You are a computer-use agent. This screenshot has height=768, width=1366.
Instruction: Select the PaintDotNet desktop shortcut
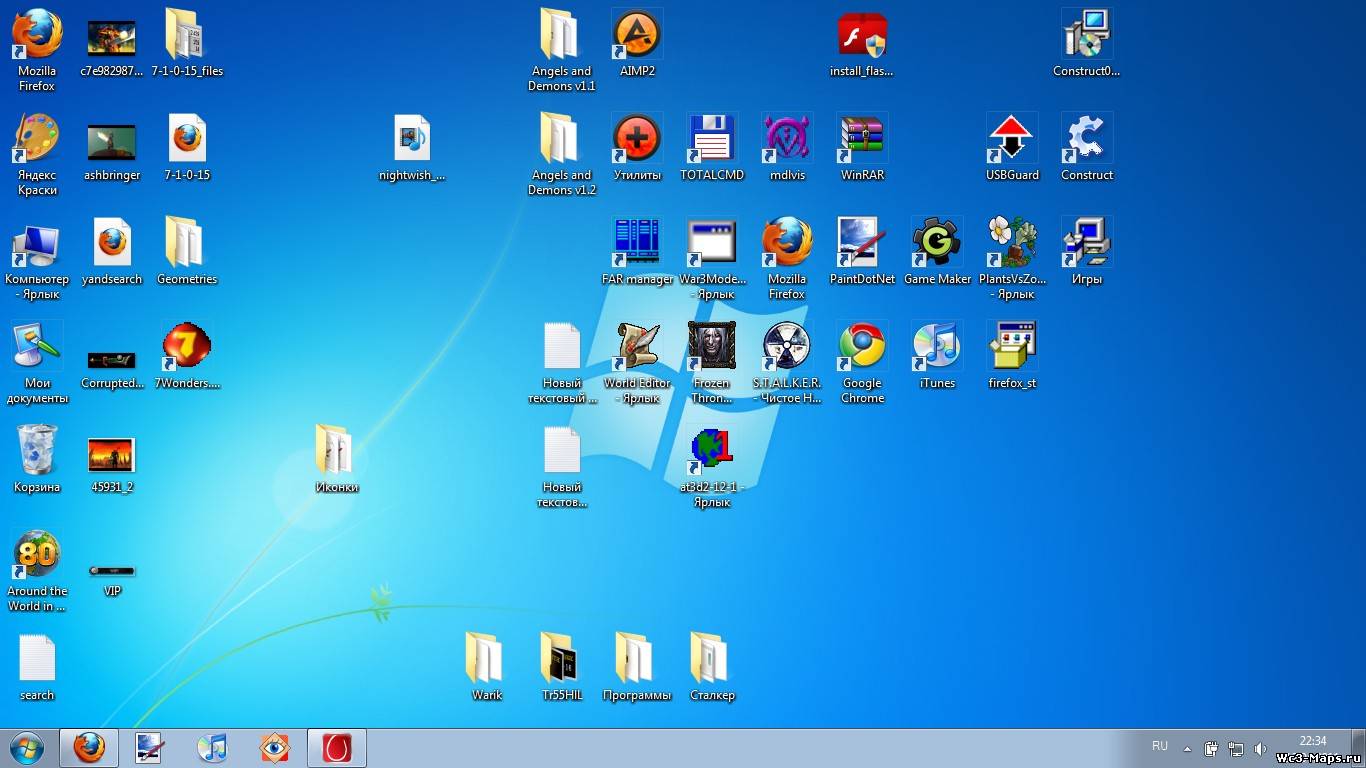point(862,243)
